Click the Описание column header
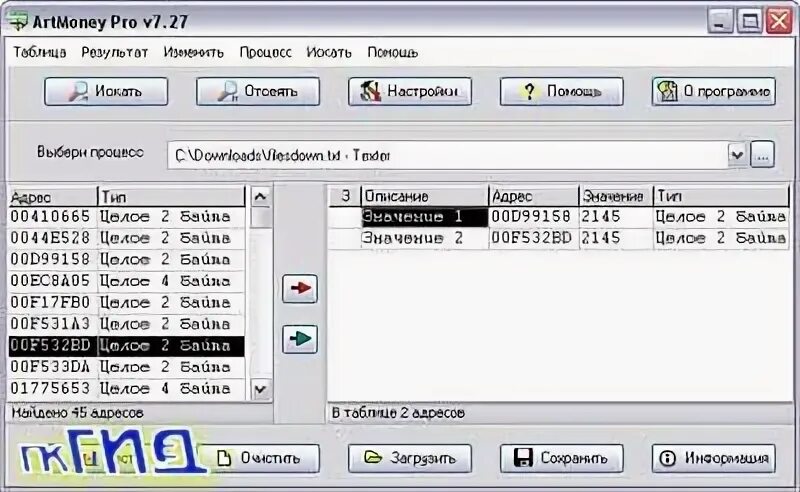Screen dimensions: 800x492 point(424,196)
